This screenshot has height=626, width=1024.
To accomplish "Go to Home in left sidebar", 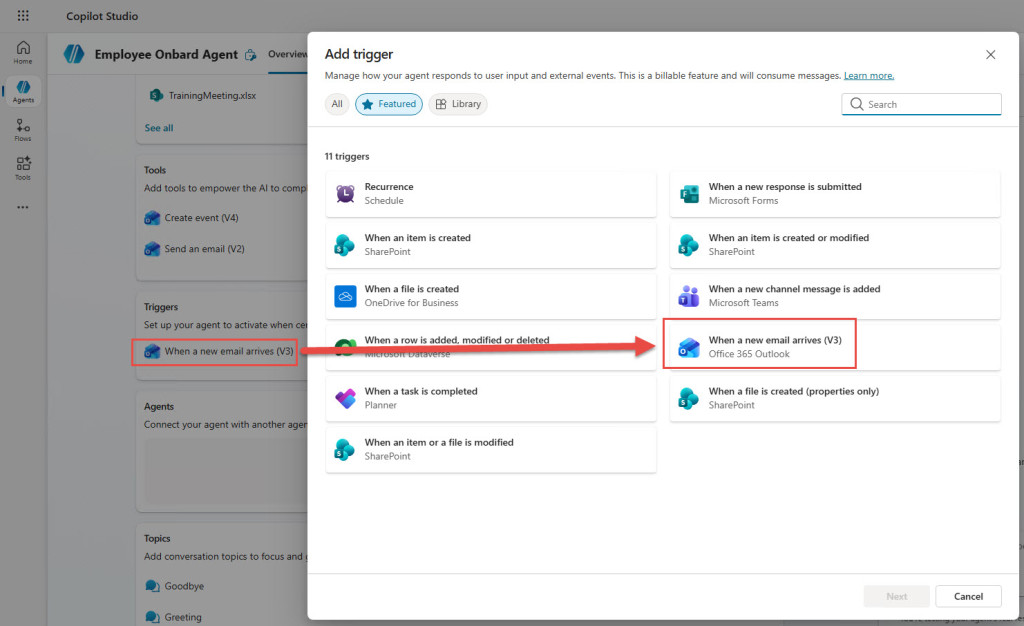I will coord(23,52).
